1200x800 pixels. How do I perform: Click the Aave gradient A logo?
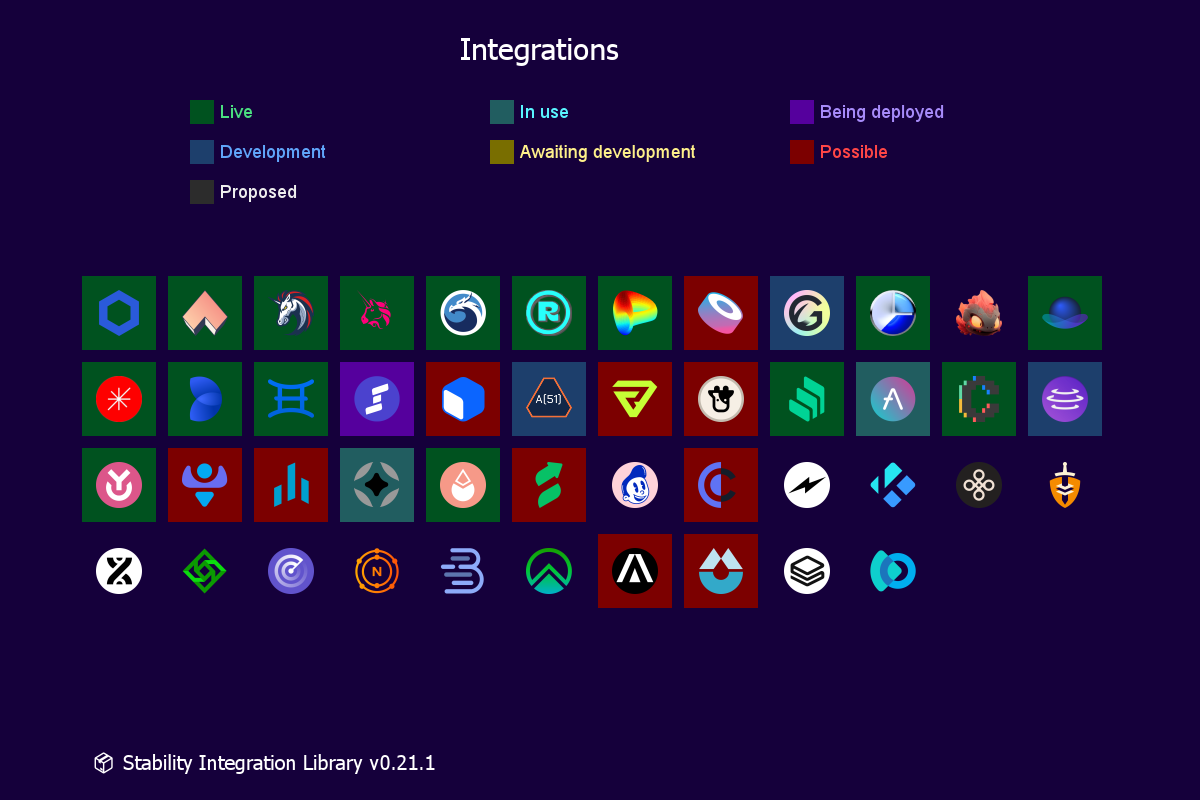pos(893,399)
